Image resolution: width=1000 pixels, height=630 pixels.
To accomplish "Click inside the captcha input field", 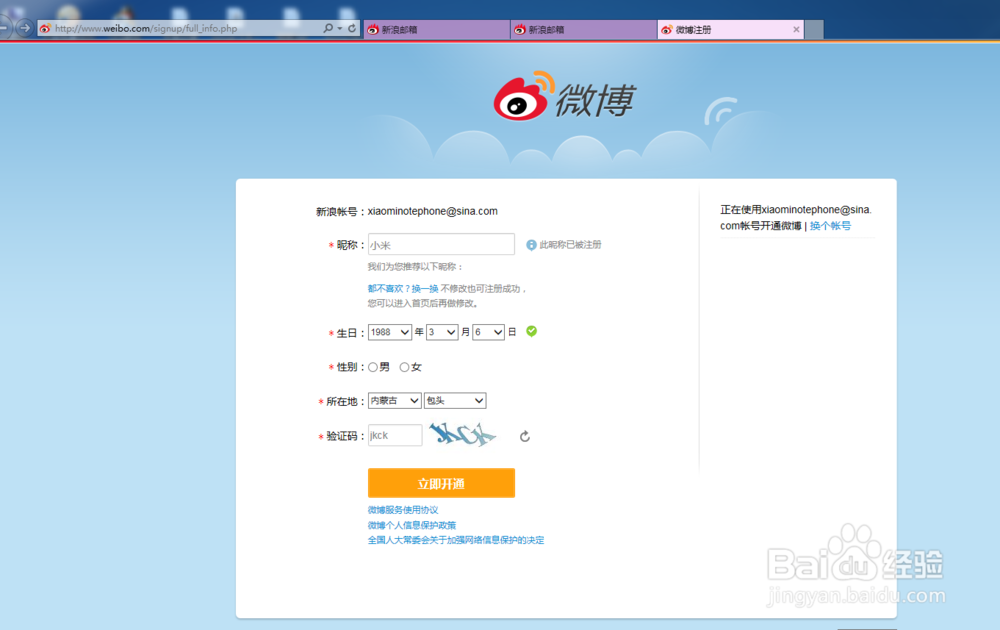I will (394, 435).
